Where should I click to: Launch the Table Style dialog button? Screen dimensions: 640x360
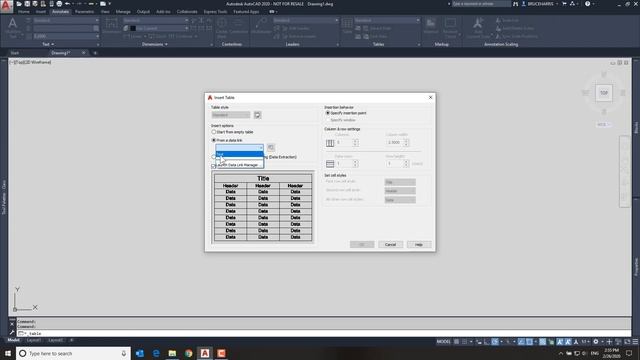(258, 115)
